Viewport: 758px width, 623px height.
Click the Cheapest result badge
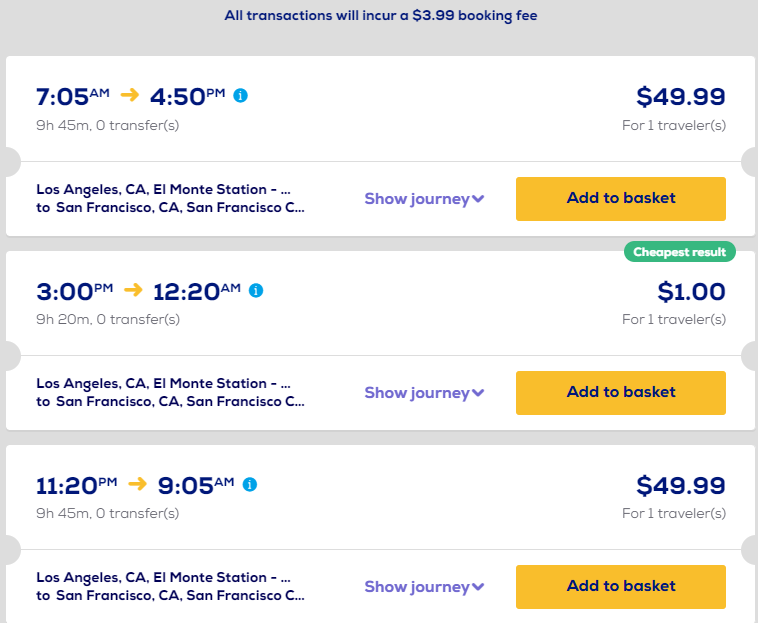pos(680,252)
